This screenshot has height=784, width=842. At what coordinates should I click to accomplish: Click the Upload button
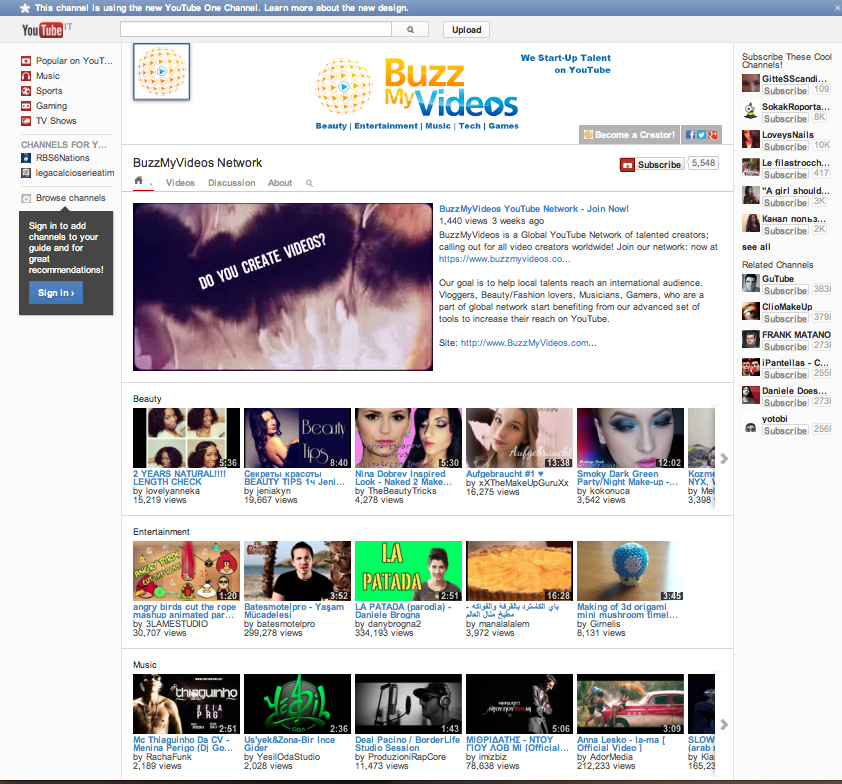coord(467,30)
